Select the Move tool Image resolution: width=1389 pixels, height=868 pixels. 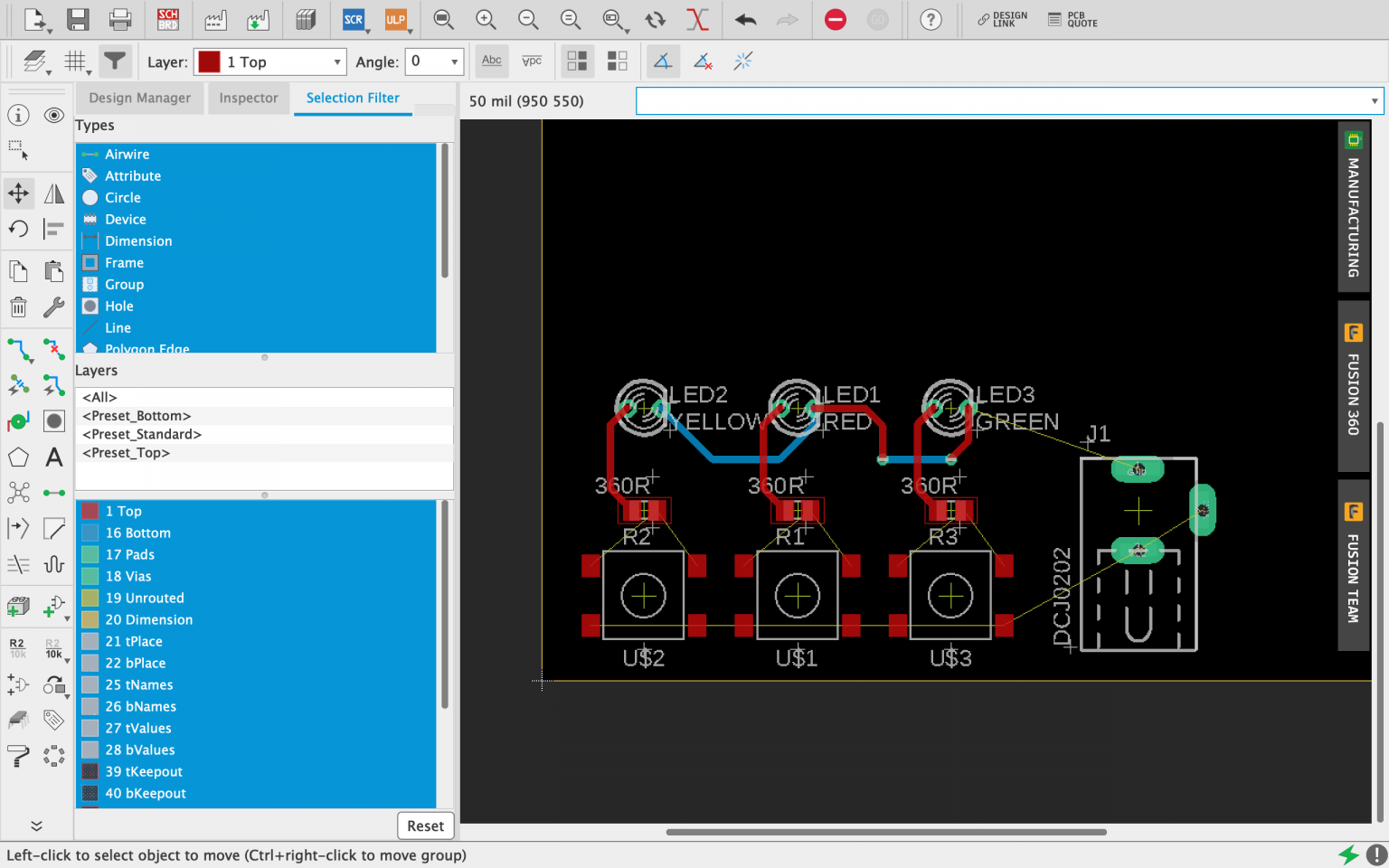coord(18,193)
